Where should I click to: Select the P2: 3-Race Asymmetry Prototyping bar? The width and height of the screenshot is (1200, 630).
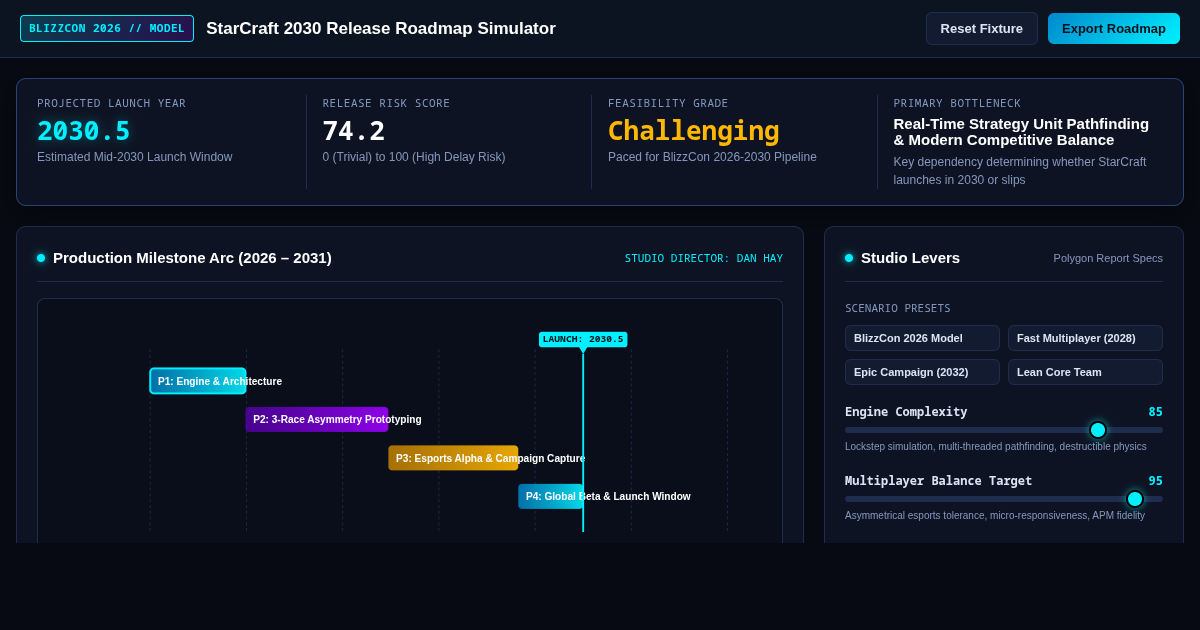317,419
